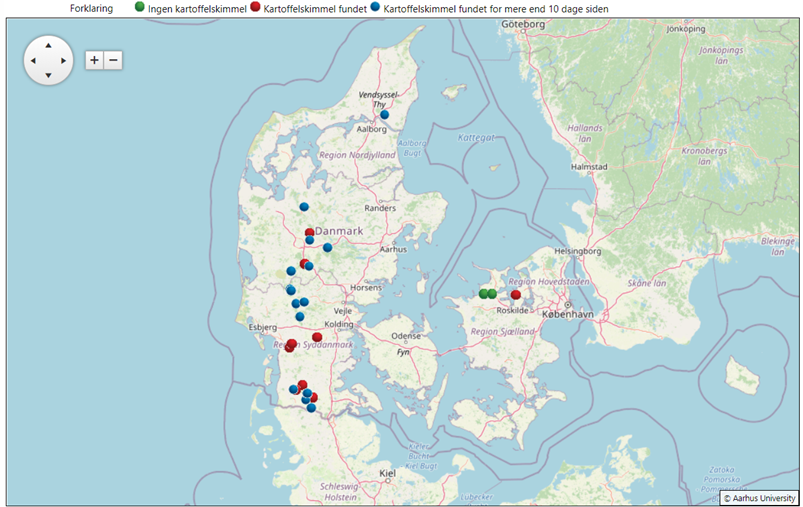Image resolution: width=803 pixels, height=507 pixels.
Task: Pan the map down with the arrow
Action: pos(48,76)
